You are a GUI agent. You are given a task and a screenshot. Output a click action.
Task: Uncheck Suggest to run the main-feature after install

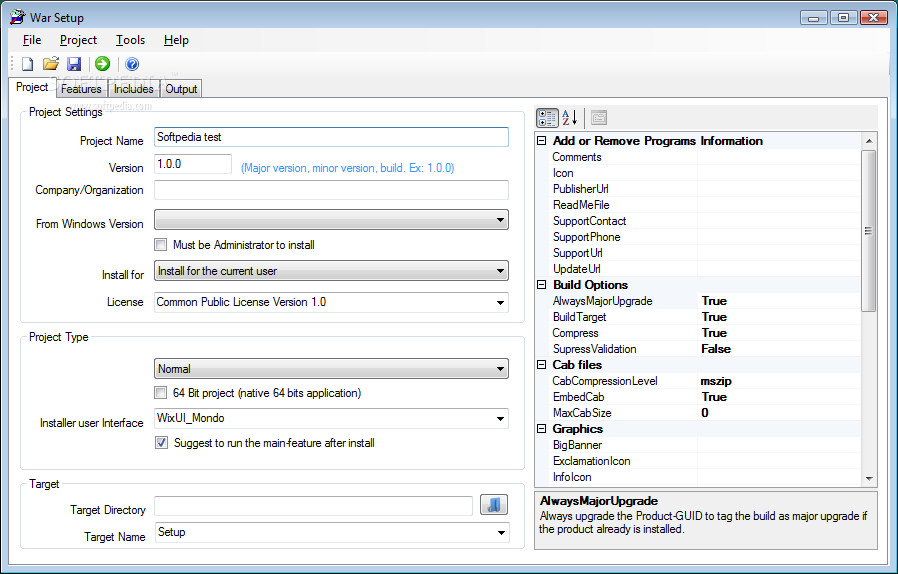[x=161, y=443]
